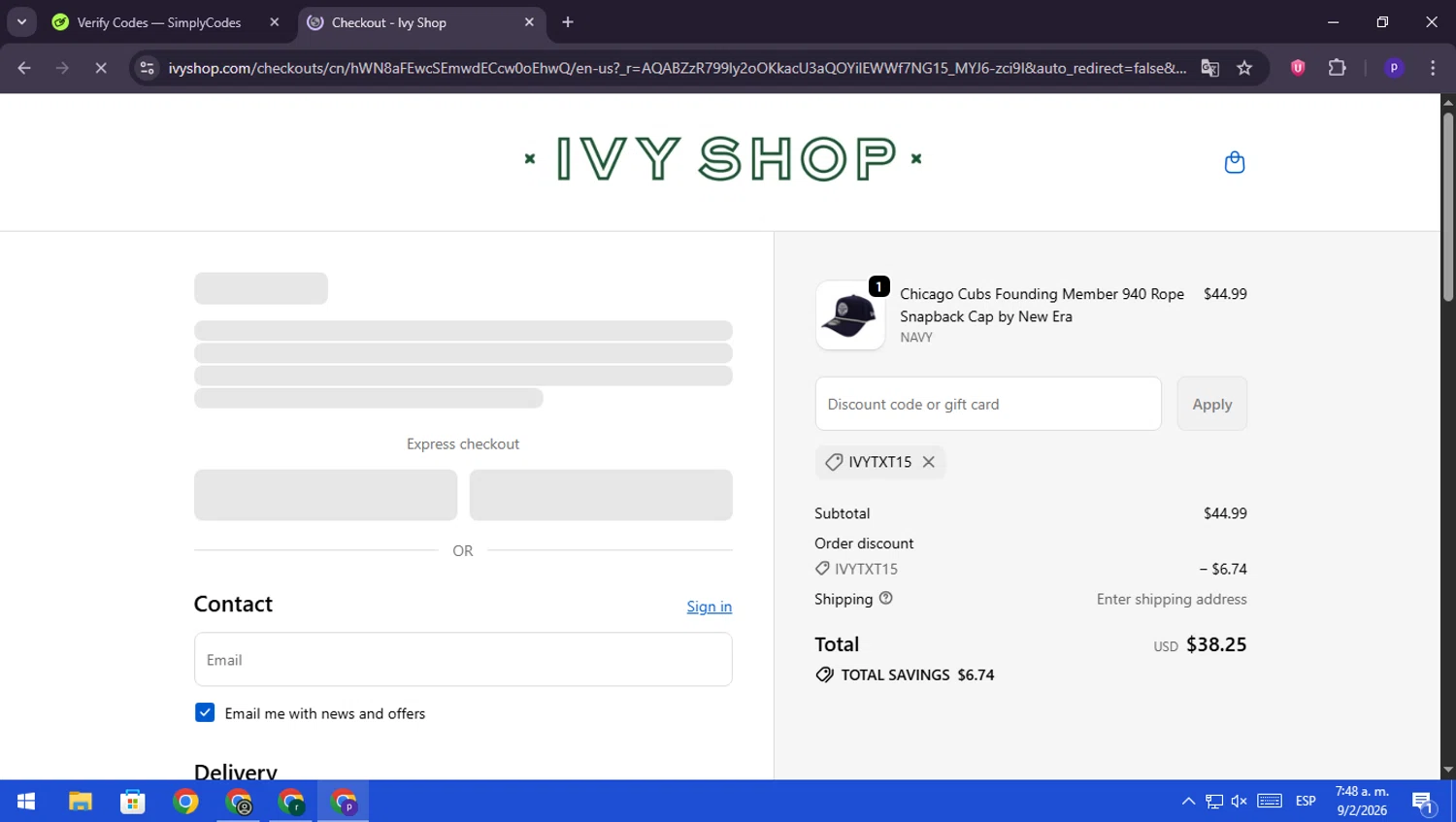Click the NAVY variant text
The width and height of the screenshot is (1456, 822).
tap(915, 338)
